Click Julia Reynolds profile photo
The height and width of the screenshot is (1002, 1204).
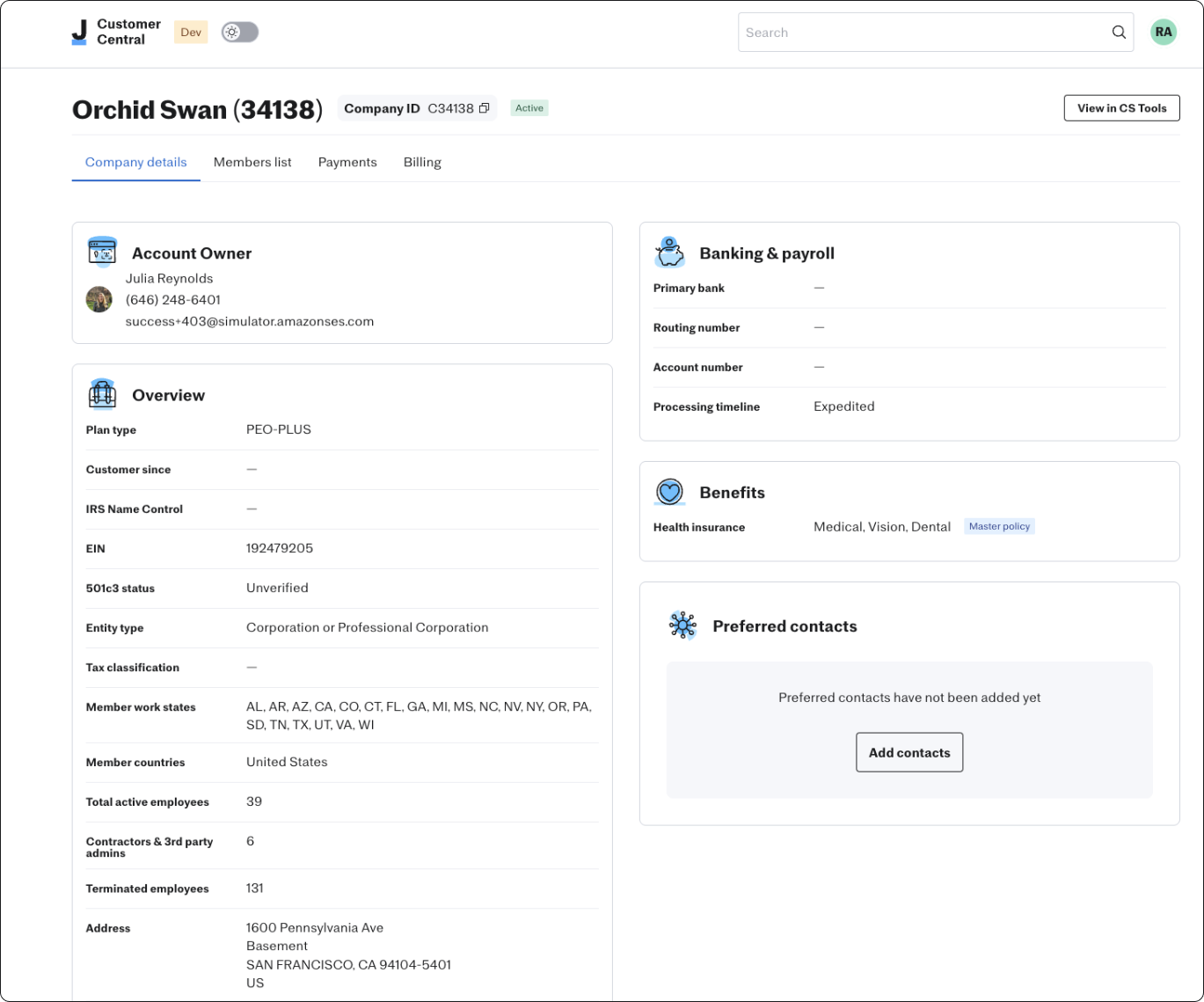[x=99, y=299]
